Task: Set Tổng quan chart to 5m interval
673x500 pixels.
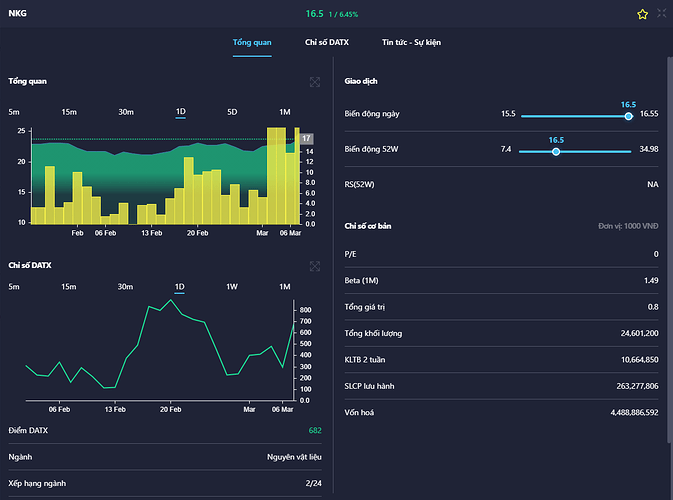Action: click(x=14, y=112)
